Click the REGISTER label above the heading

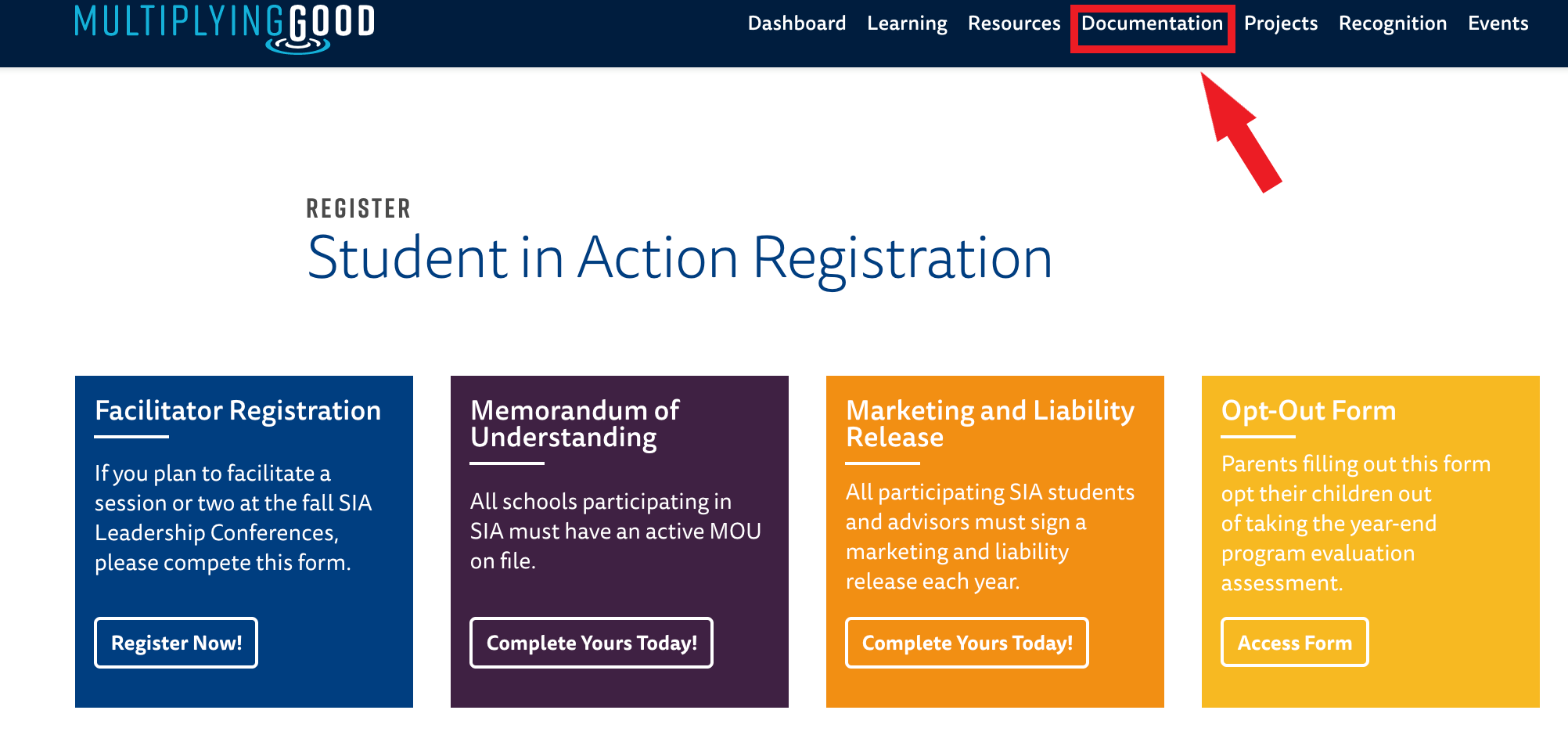(x=358, y=208)
